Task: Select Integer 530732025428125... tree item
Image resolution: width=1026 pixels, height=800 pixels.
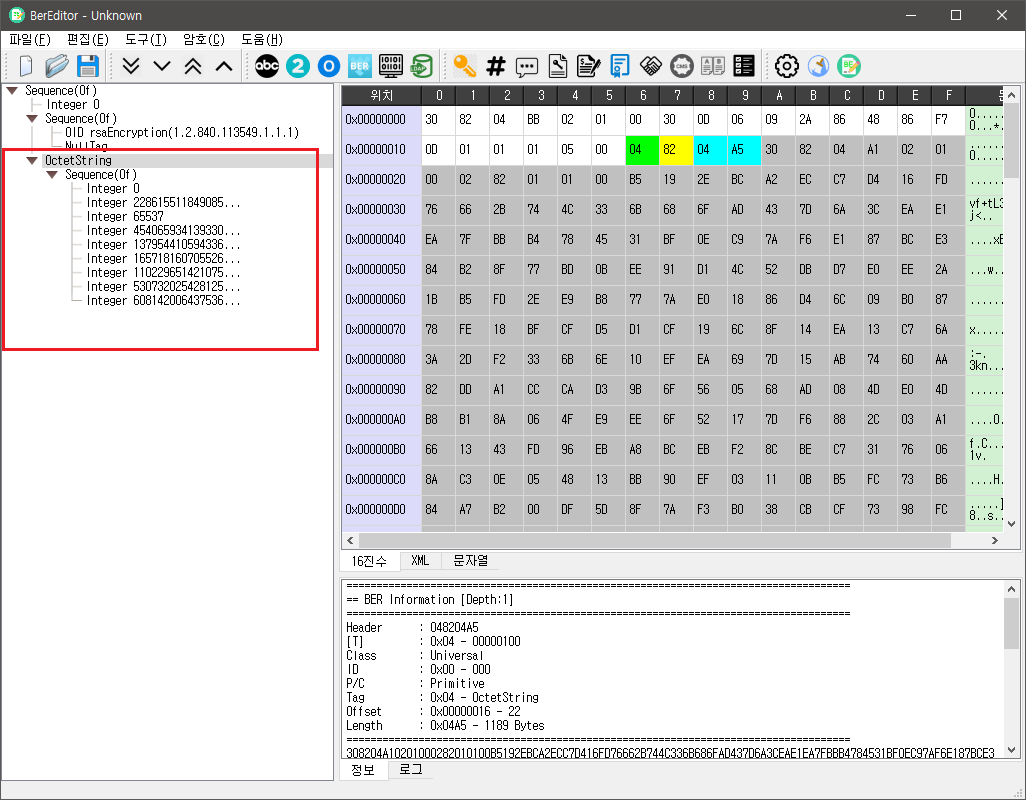Action: click(164, 287)
